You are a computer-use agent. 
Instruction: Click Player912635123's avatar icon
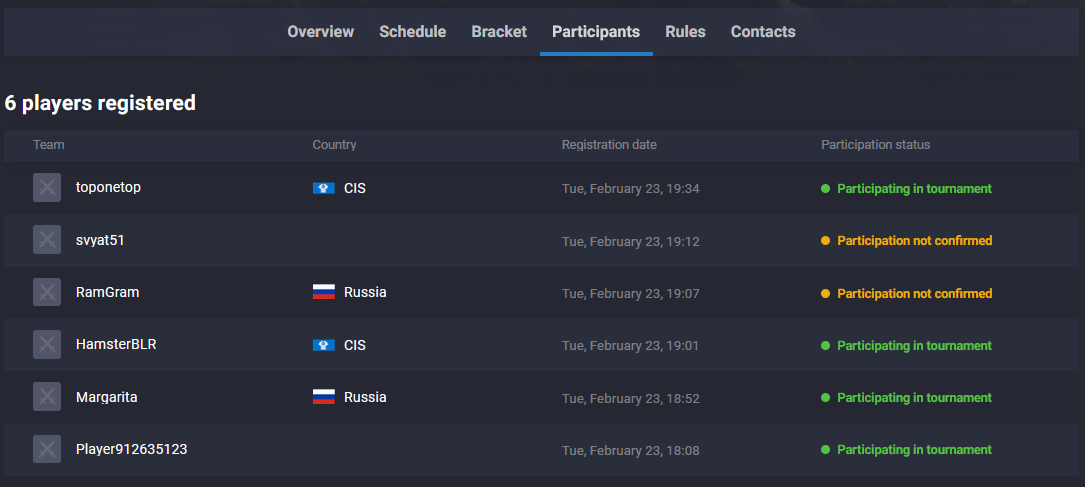pyautogui.click(x=47, y=449)
